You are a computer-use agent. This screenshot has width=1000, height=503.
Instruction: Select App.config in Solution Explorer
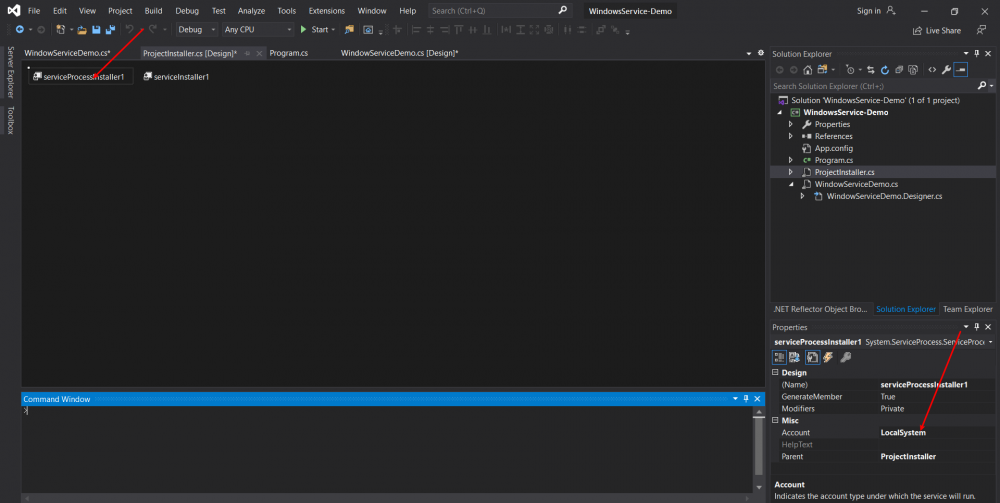coord(834,148)
